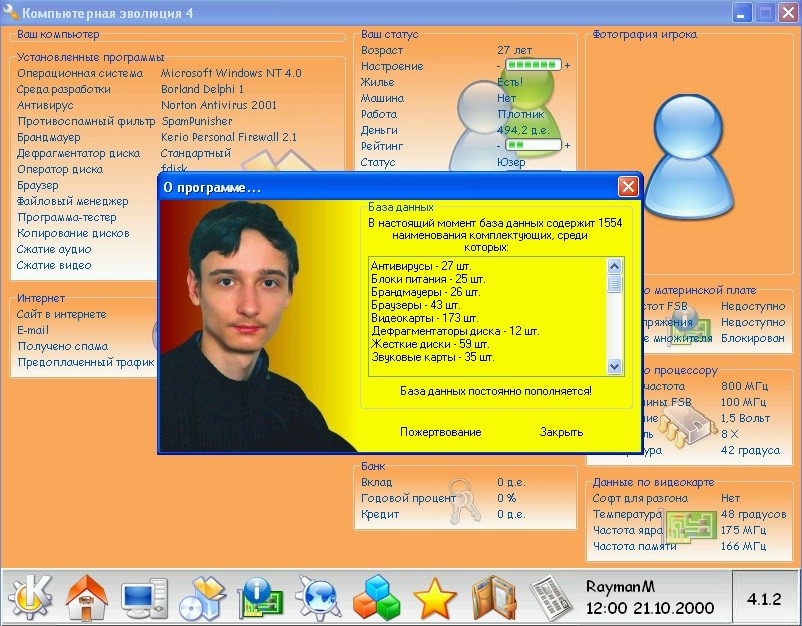802x626 pixels.
Task: Click 'Kerio Personal Firewall 2.1' value
Action: (229, 137)
